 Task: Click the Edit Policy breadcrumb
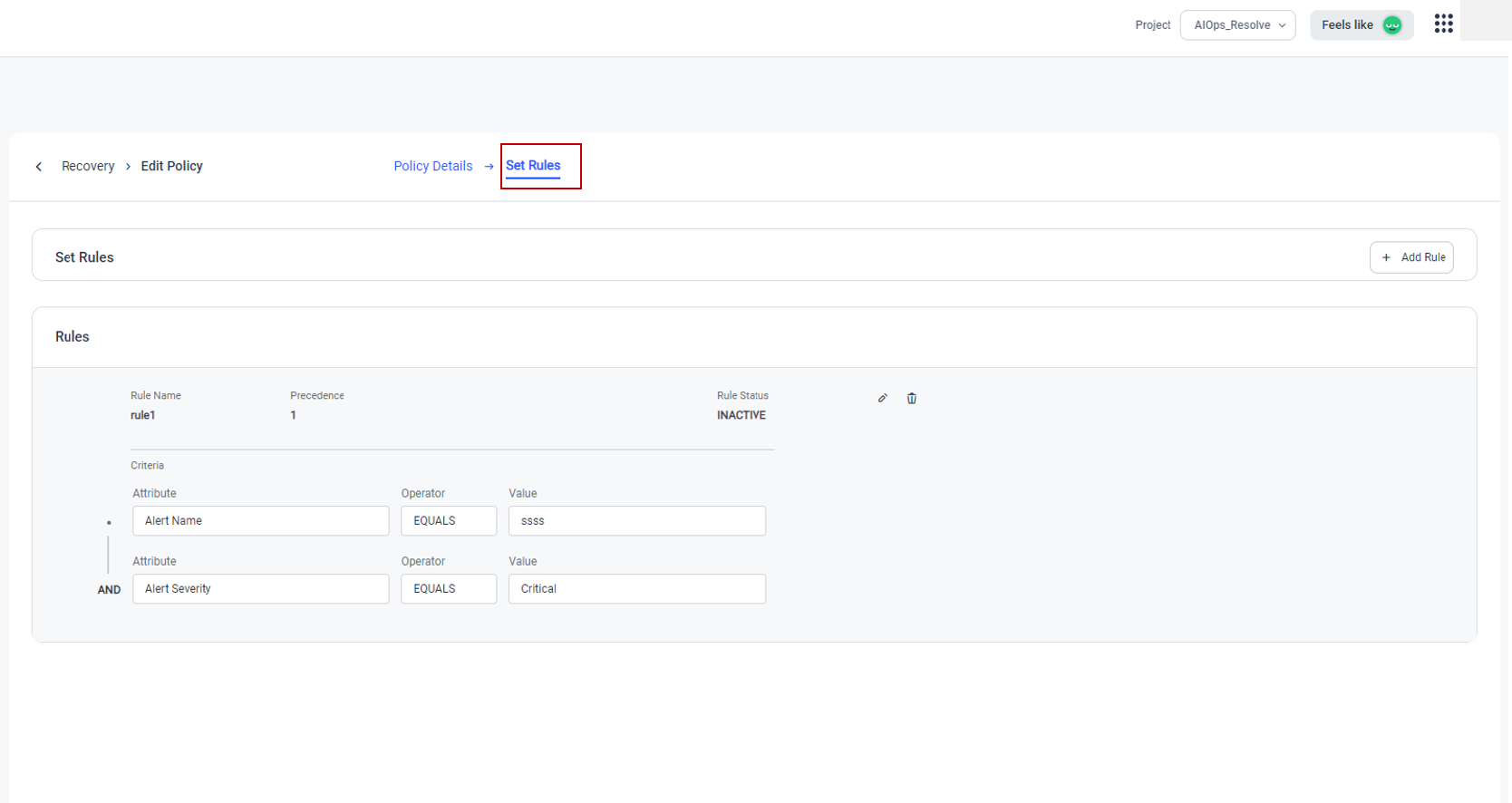coord(171,167)
